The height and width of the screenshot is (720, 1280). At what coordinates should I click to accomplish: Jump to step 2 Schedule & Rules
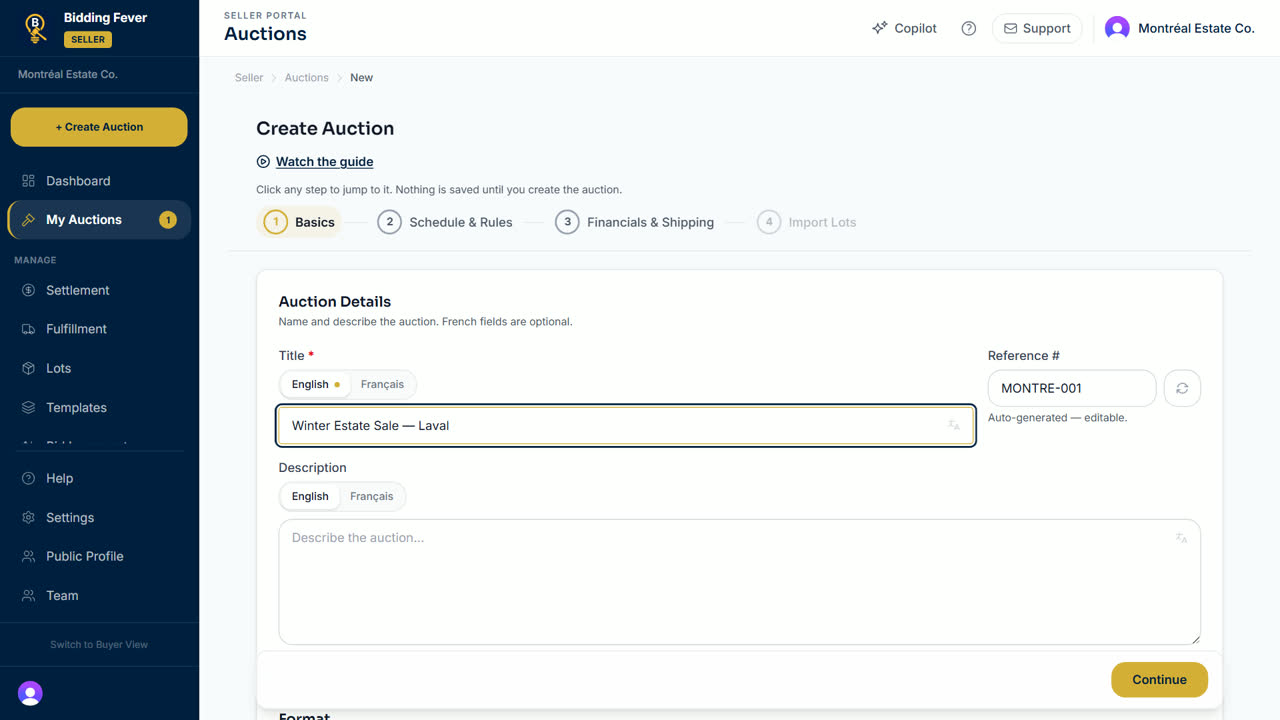[445, 222]
